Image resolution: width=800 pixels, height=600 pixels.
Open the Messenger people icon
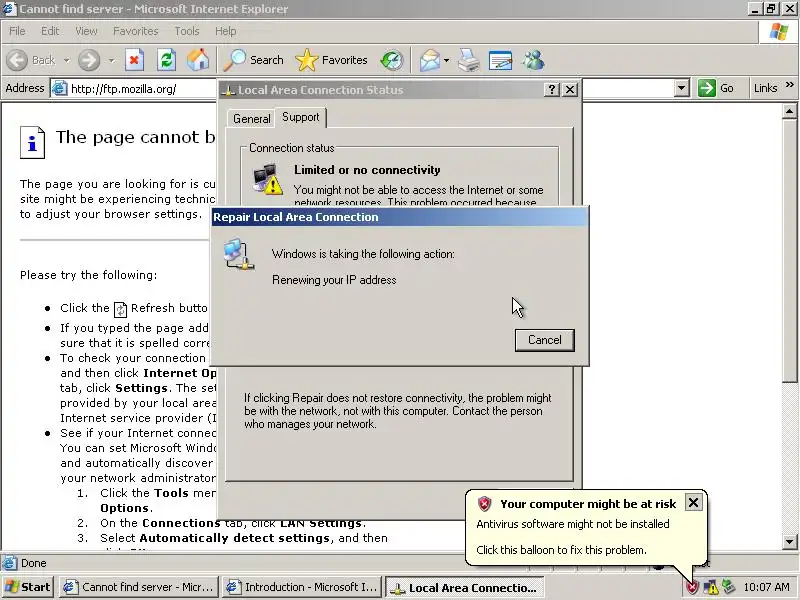pos(533,60)
